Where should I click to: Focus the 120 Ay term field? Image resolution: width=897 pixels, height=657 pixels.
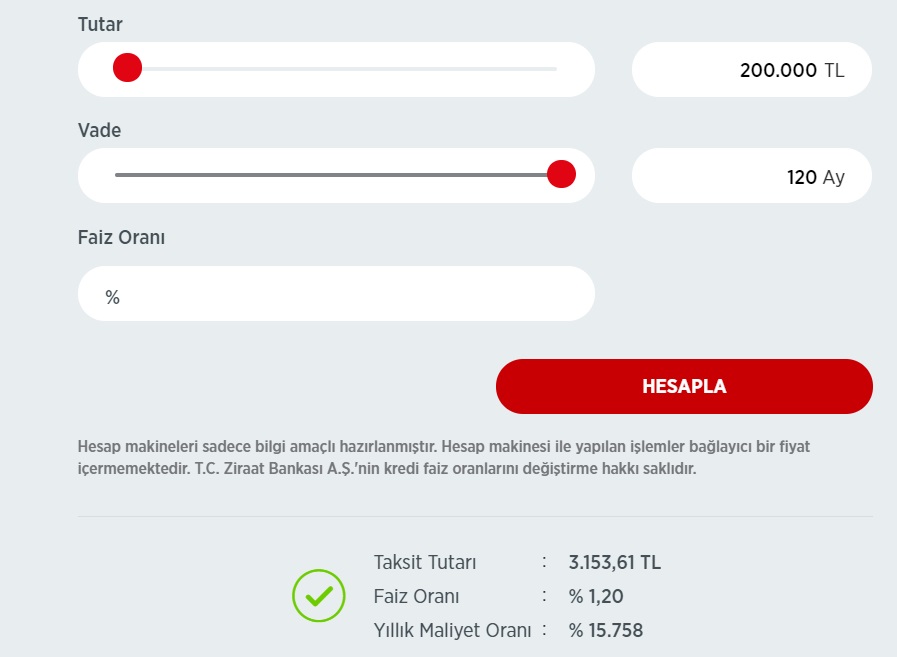[752, 176]
